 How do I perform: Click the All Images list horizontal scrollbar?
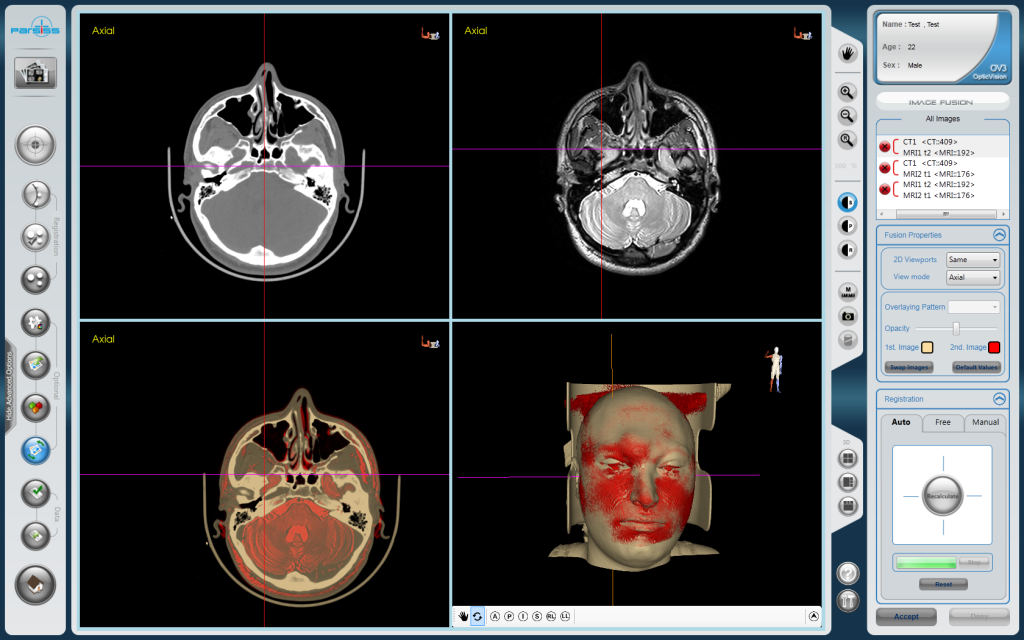942,214
